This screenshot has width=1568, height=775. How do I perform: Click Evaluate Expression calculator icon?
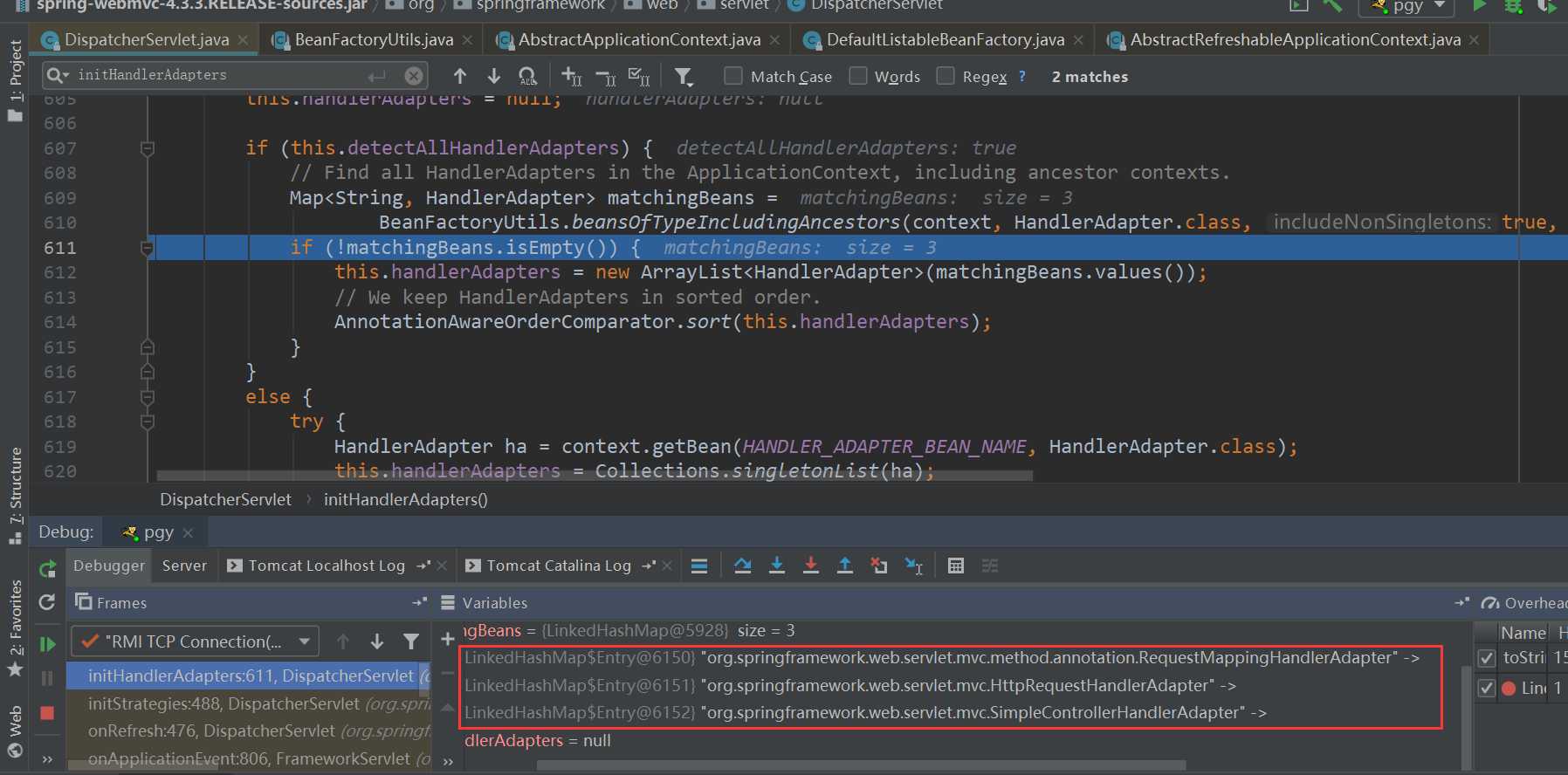956,566
